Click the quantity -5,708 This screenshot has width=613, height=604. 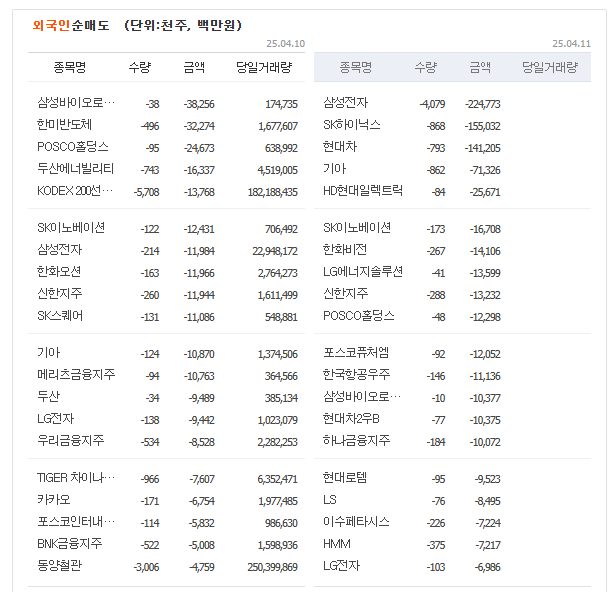(146, 192)
